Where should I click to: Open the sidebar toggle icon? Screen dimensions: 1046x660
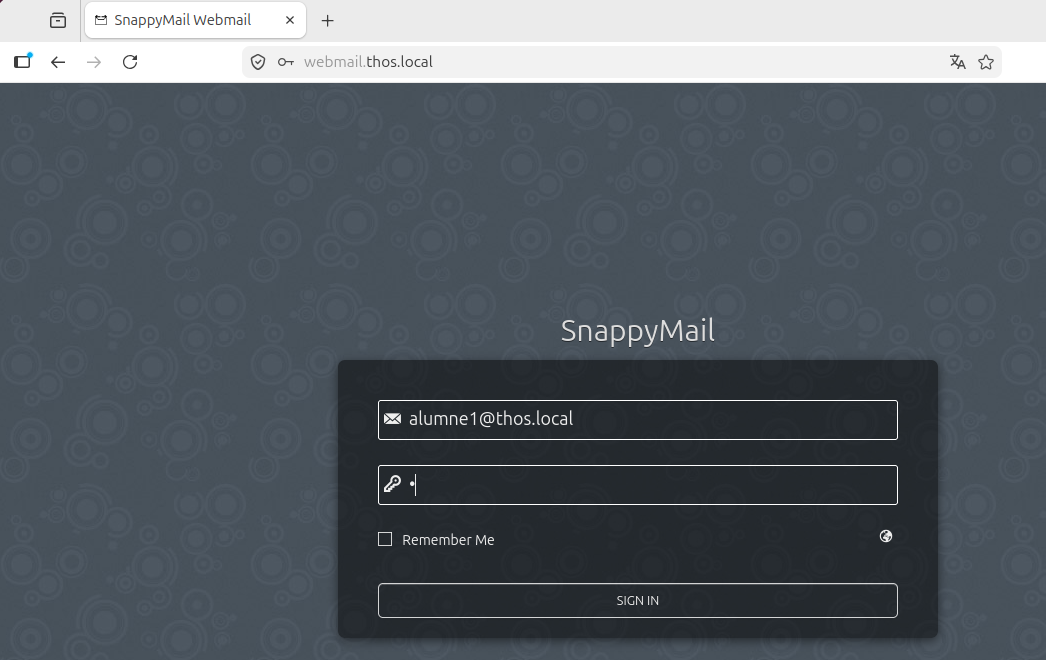(23, 61)
